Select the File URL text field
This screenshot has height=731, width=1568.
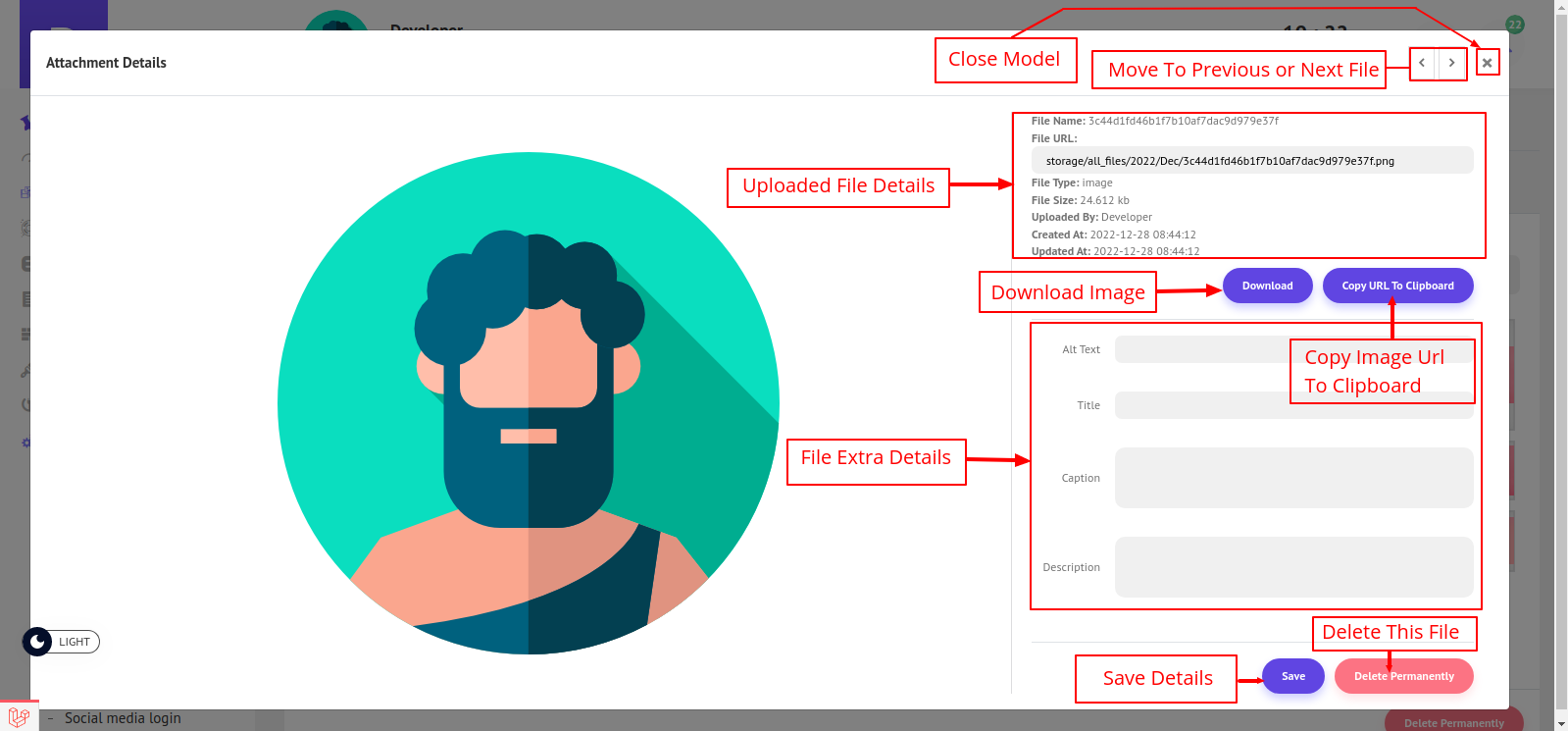[1251, 161]
